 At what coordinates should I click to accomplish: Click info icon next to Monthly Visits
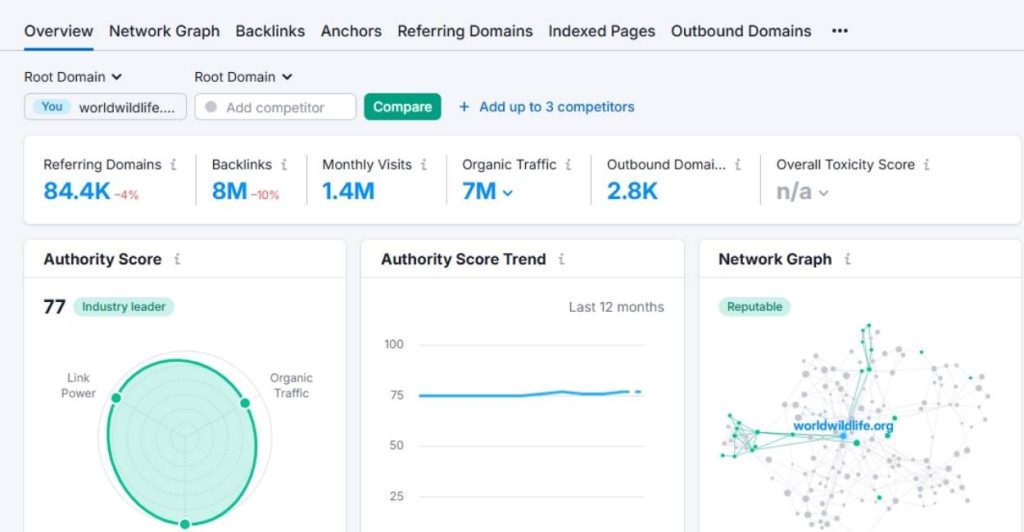tap(424, 165)
